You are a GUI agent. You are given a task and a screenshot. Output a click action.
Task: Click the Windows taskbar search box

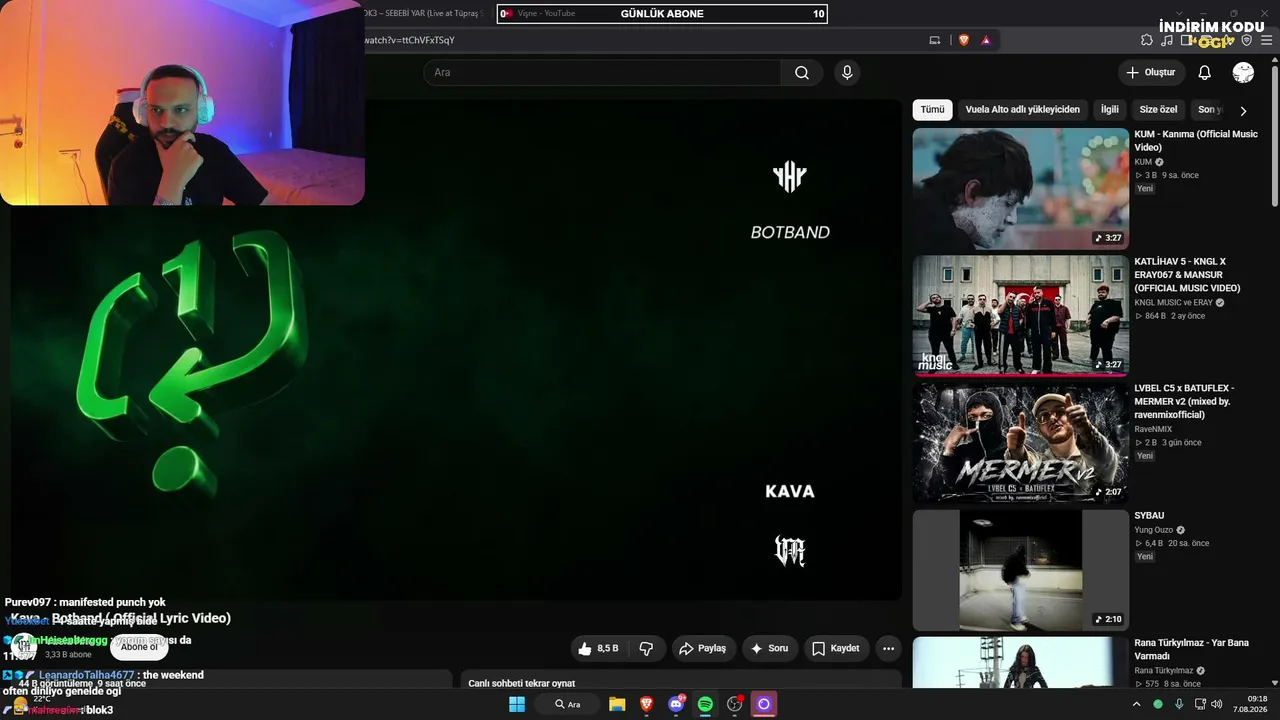point(569,704)
